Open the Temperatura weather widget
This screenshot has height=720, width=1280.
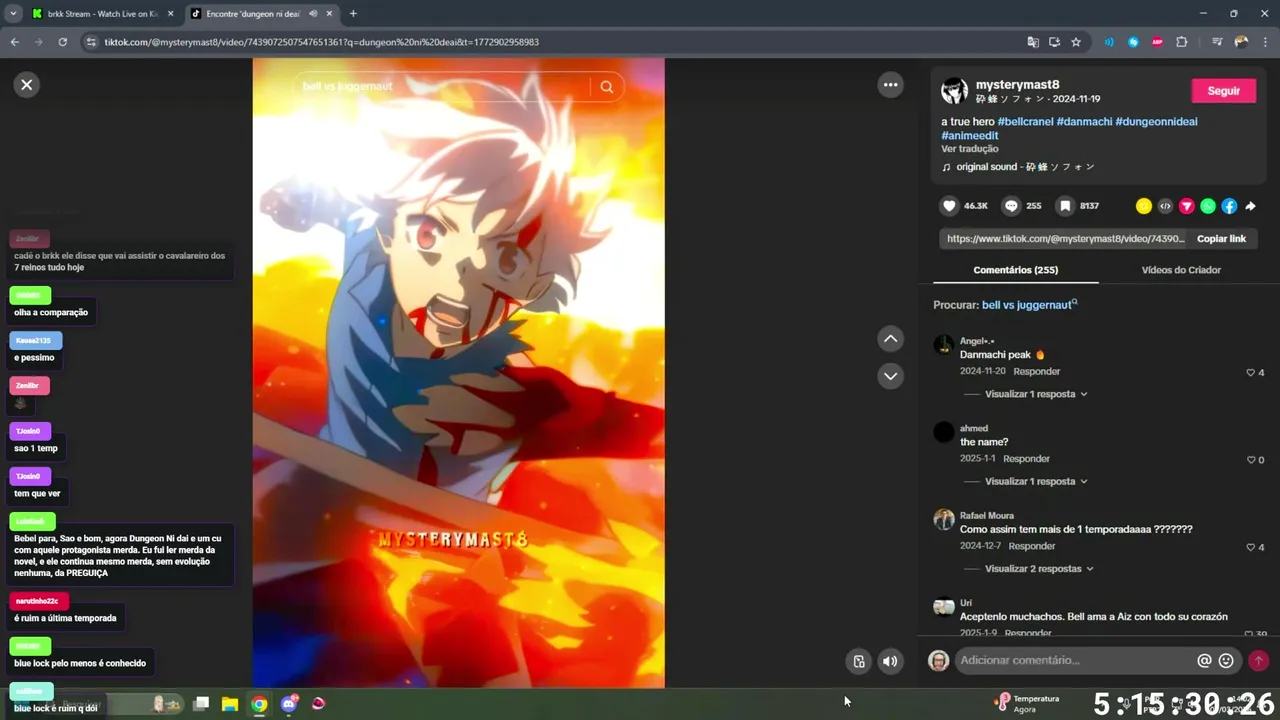[x=1027, y=703]
